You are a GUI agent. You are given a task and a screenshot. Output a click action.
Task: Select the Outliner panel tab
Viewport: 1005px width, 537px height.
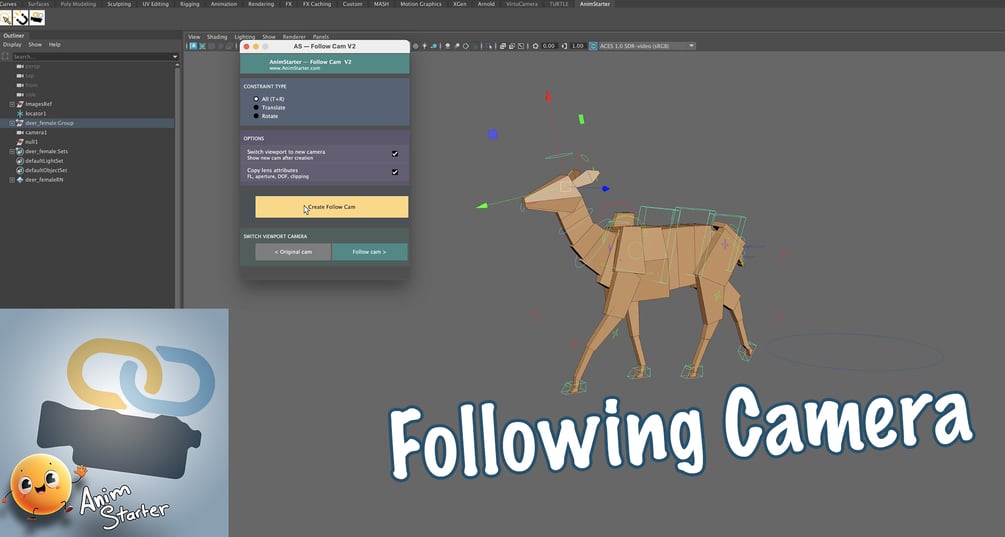coord(13,36)
